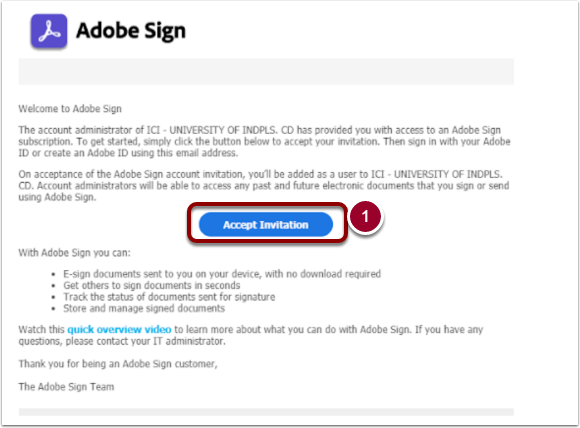Click the paragraph starting The account administrator

coord(264,141)
